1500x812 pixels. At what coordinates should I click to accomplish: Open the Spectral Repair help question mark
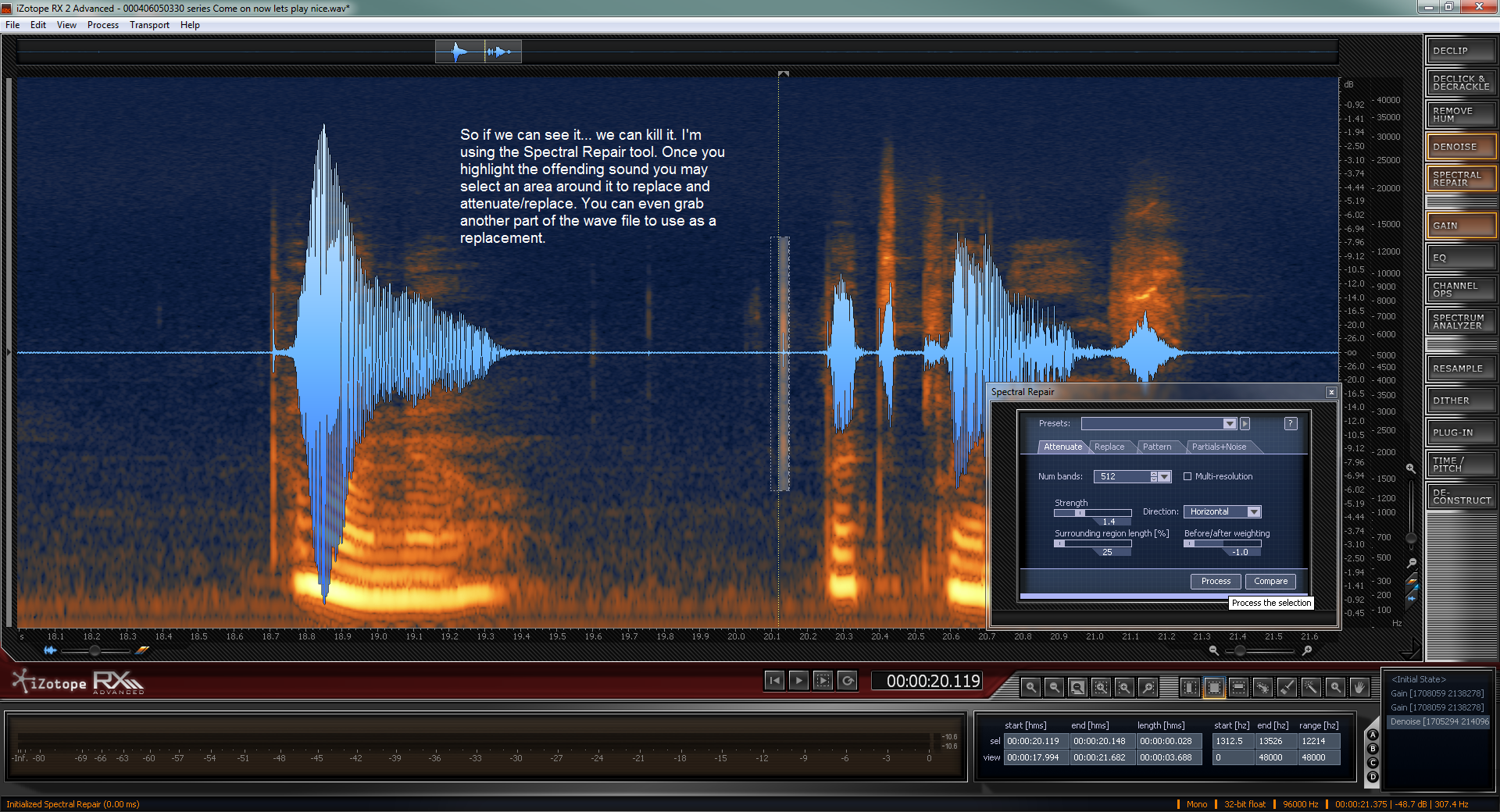tap(1291, 423)
